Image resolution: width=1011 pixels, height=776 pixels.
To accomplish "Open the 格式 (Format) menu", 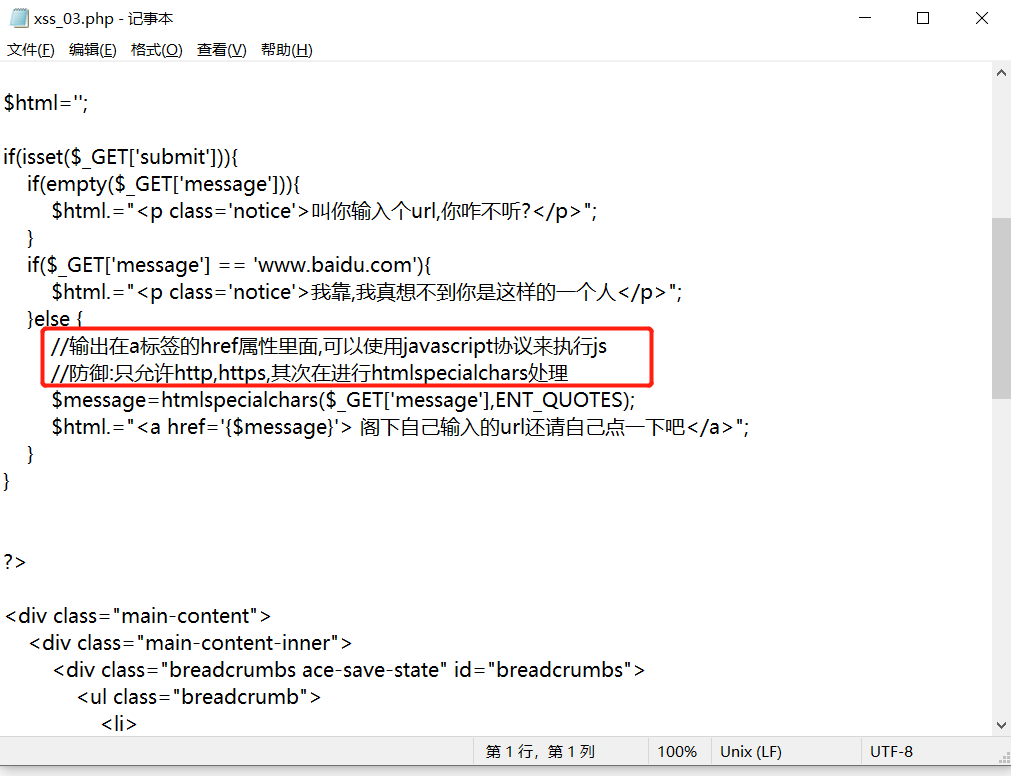I will (156, 49).
